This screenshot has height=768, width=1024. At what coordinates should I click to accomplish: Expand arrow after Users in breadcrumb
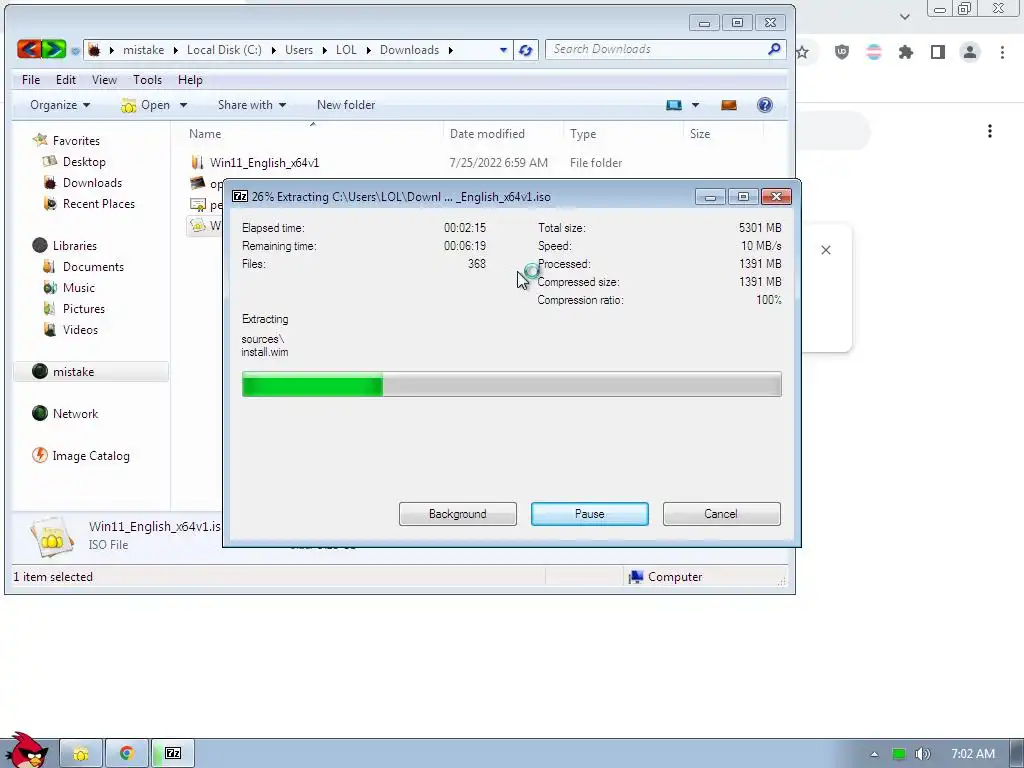[x=325, y=50]
